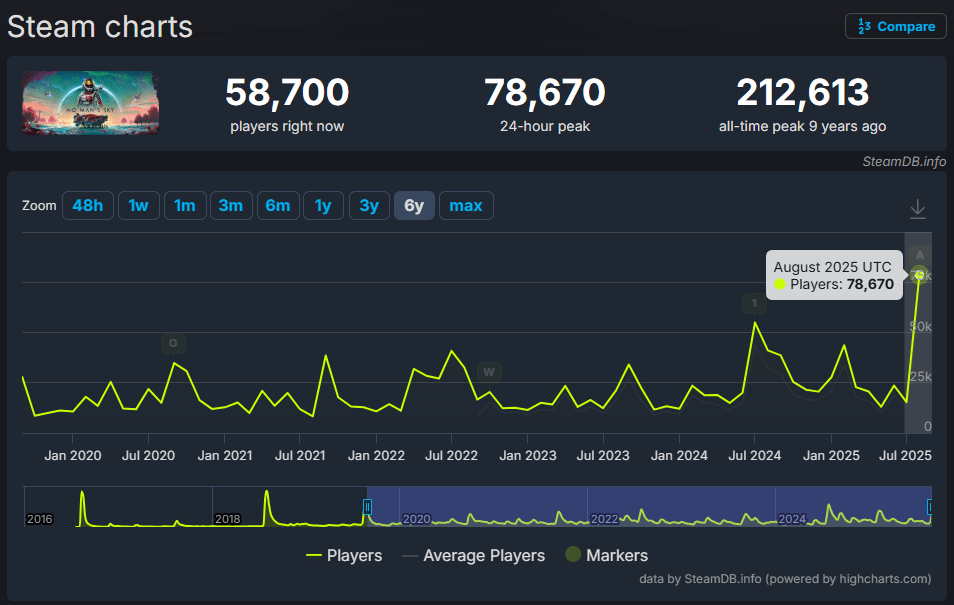
Task: Choose the 1y zoom option
Action: (323, 206)
